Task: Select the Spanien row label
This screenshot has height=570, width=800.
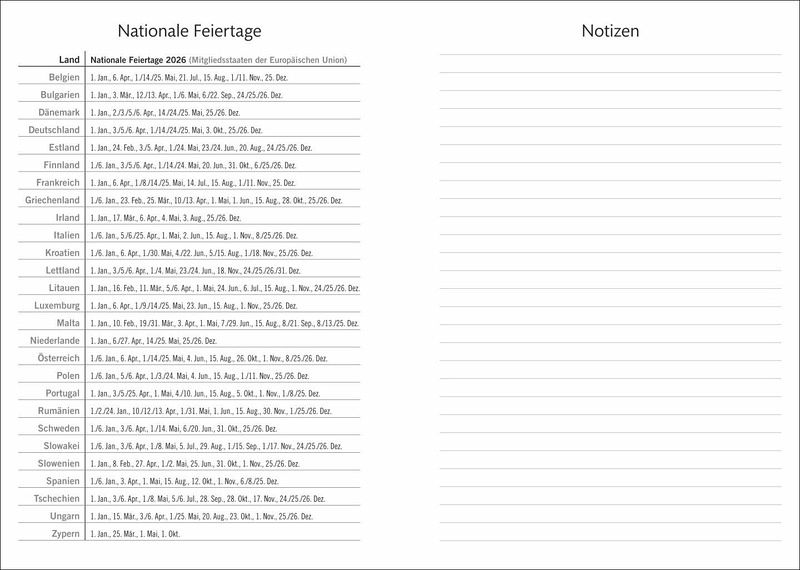Action: (61, 481)
